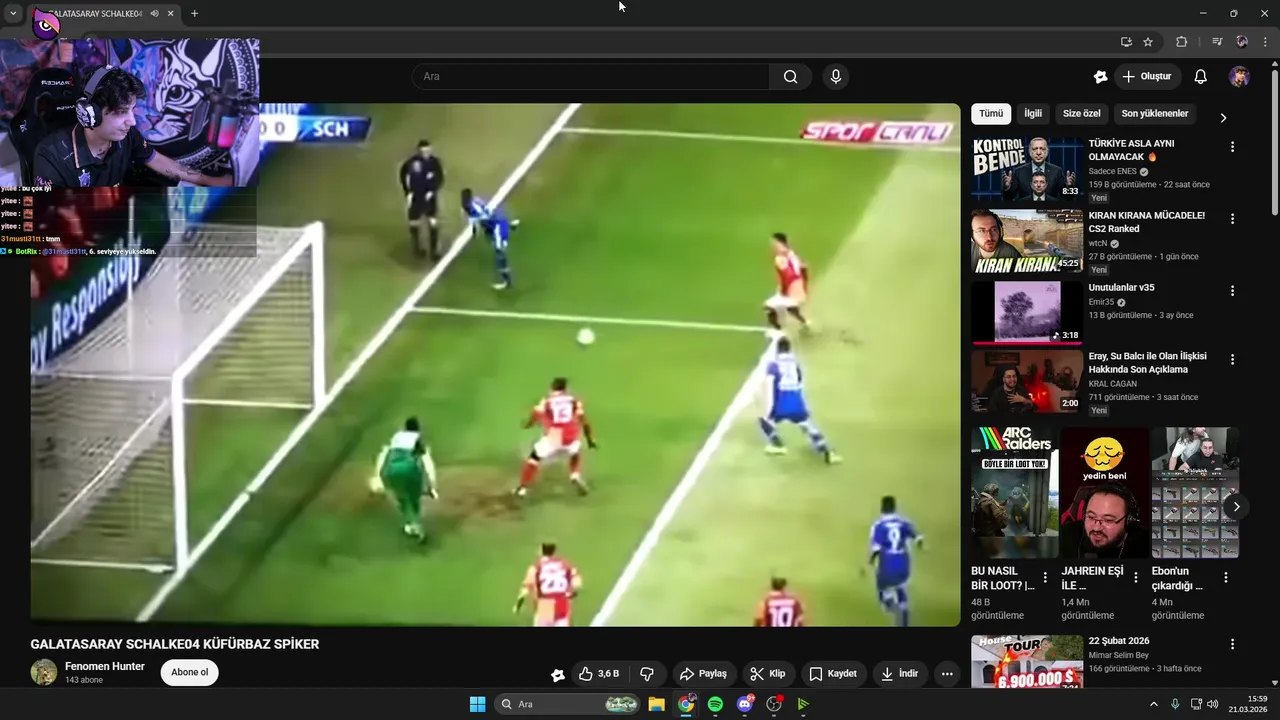The height and width of the screenshot is (720, 1280).
Task: Click the football match video player
Action: click(495, 365)
